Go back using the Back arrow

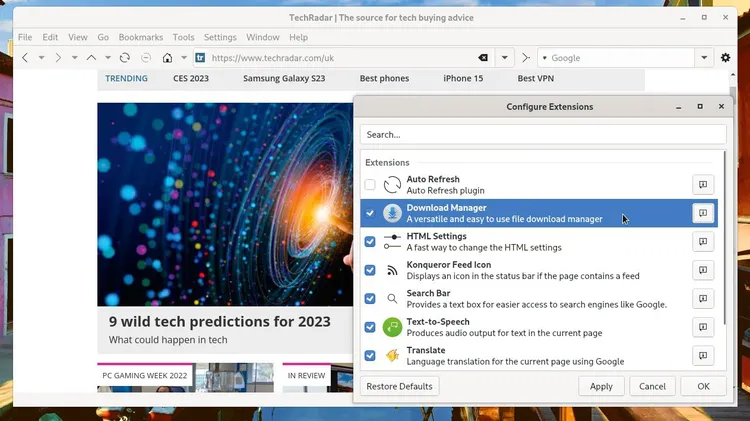[x=25, y=58]
